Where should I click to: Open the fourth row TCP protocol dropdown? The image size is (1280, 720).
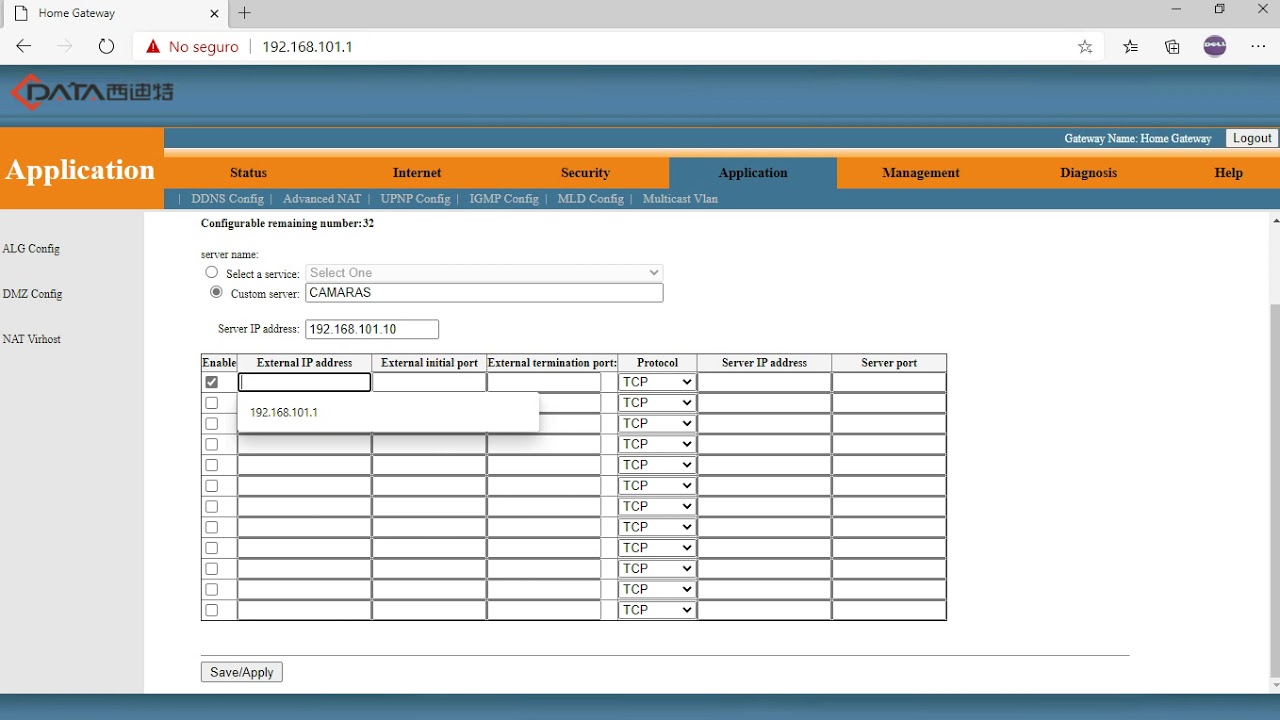656,444
